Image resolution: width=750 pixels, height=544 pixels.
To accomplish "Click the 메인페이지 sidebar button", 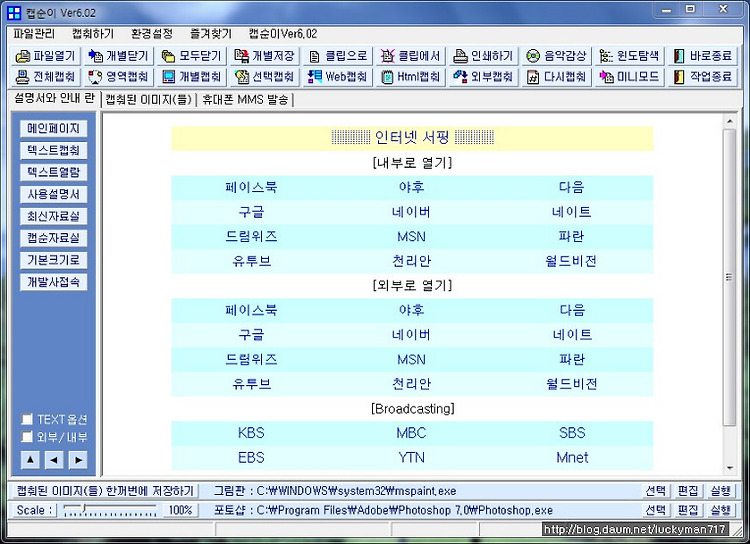I will point(54,128).
